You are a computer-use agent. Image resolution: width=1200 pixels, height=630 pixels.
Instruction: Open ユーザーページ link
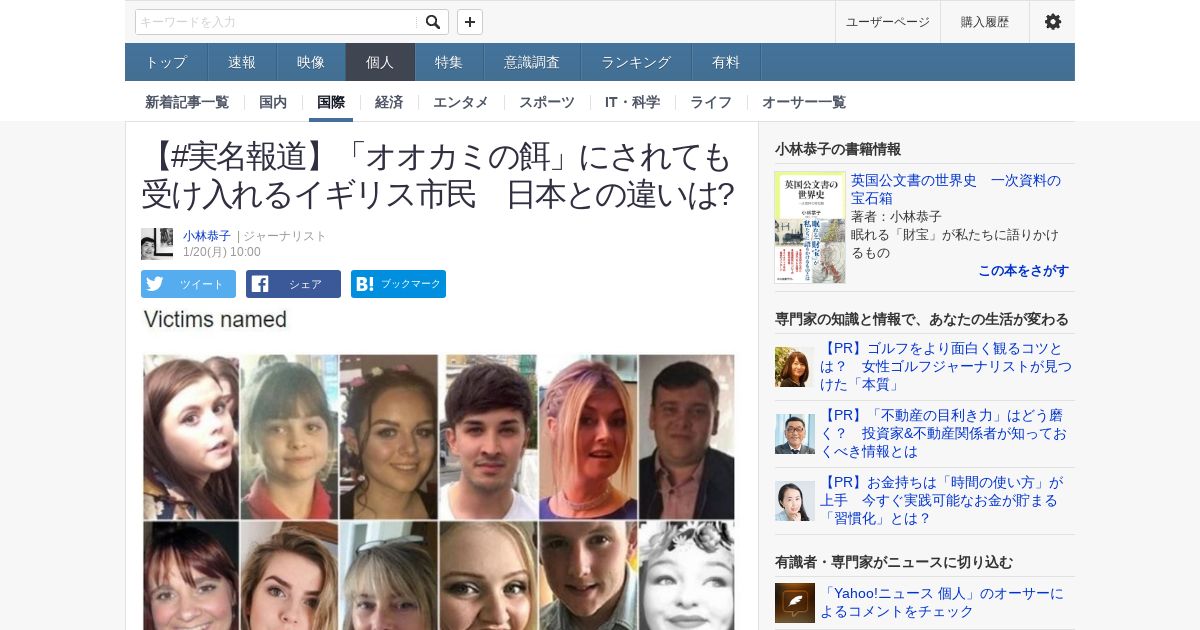(888, 22)
